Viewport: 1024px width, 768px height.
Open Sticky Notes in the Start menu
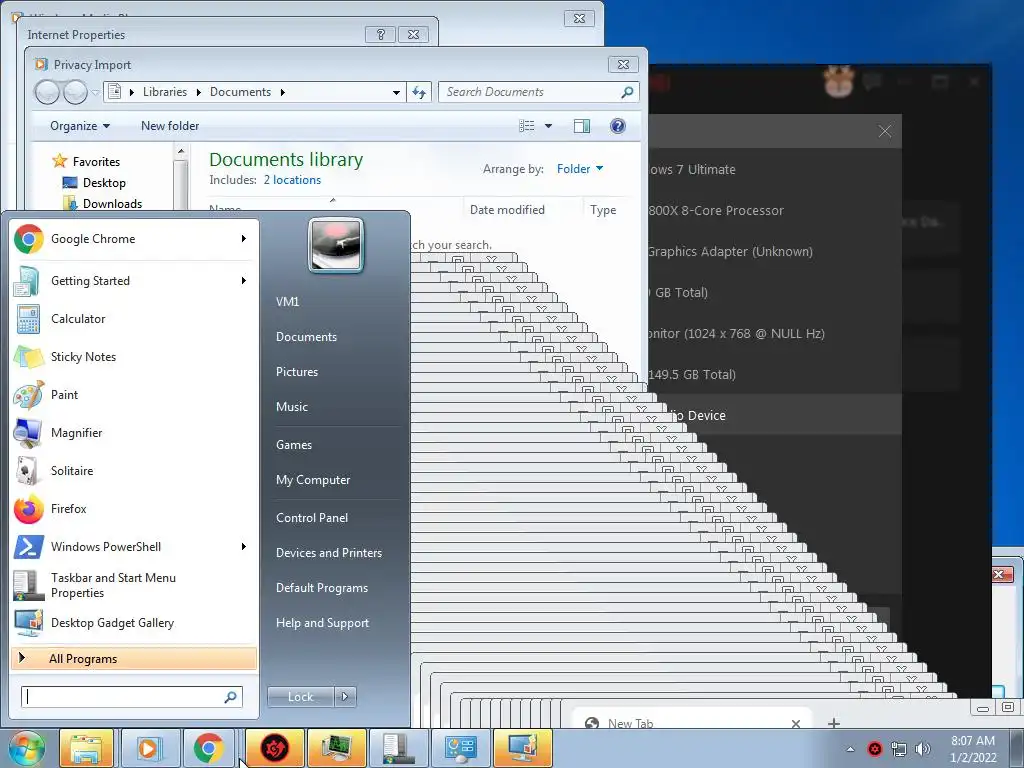[134, 357]
